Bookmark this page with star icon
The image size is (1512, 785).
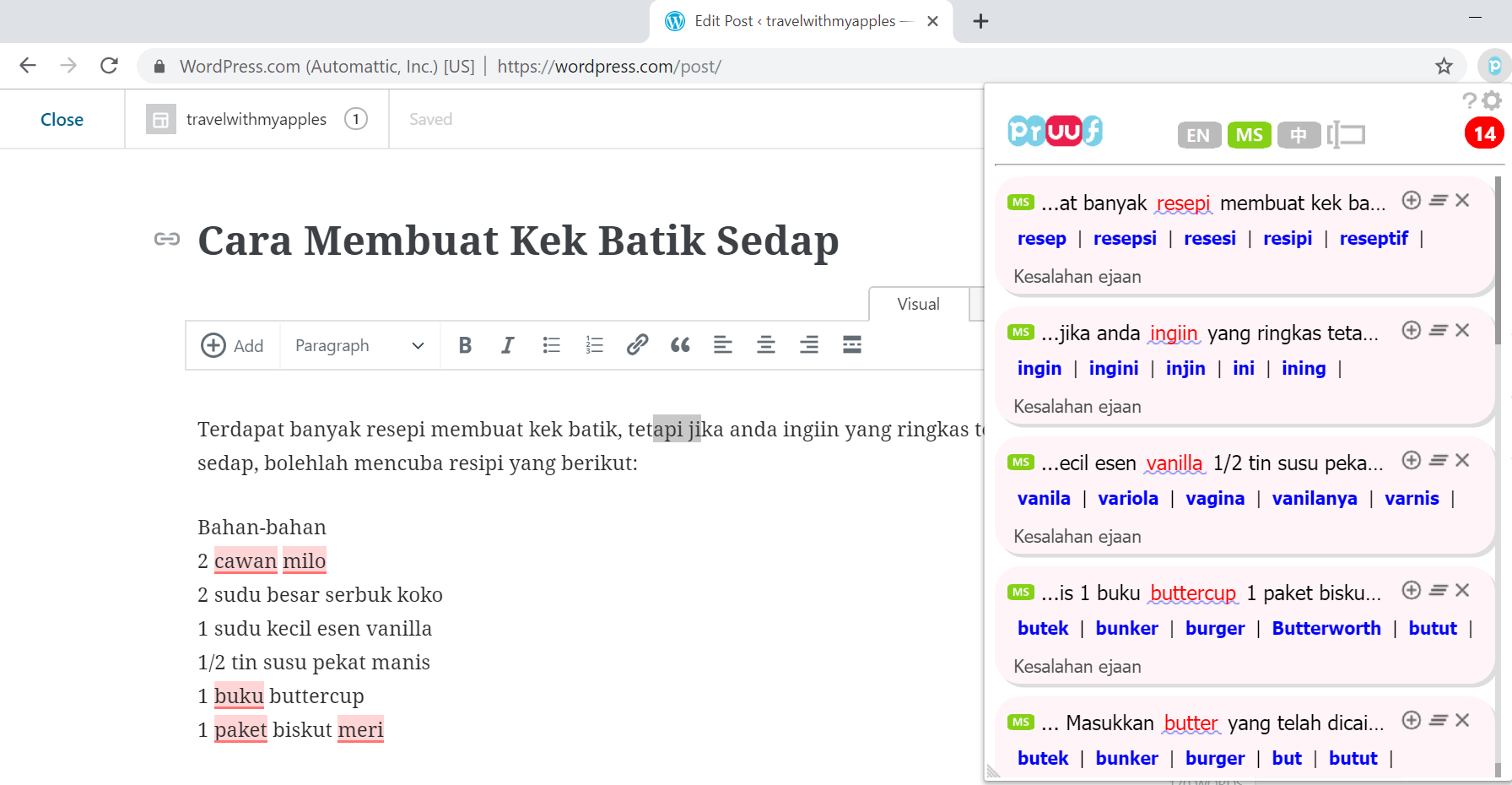click(x=1444, y=66)
